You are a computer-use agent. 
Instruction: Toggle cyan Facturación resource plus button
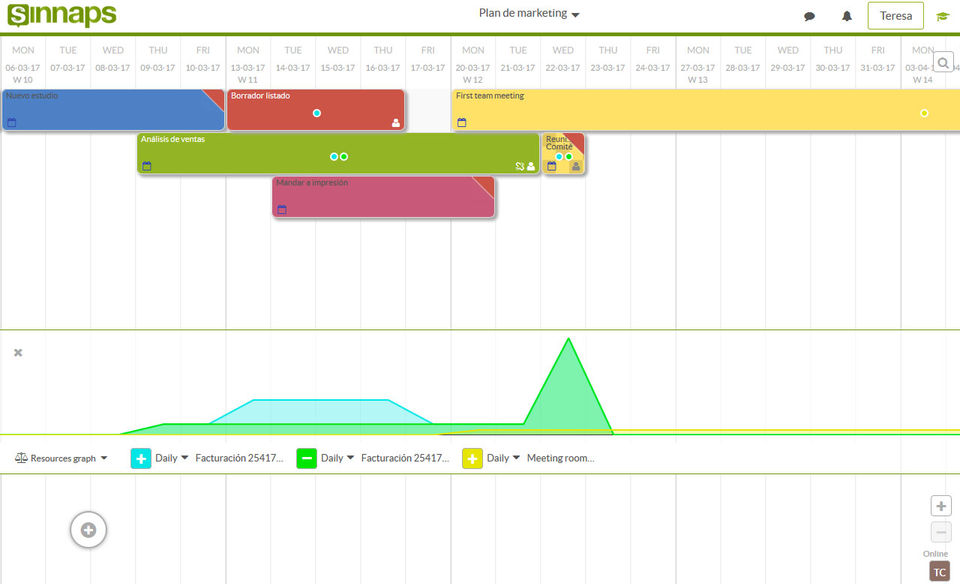pos(141,458)
